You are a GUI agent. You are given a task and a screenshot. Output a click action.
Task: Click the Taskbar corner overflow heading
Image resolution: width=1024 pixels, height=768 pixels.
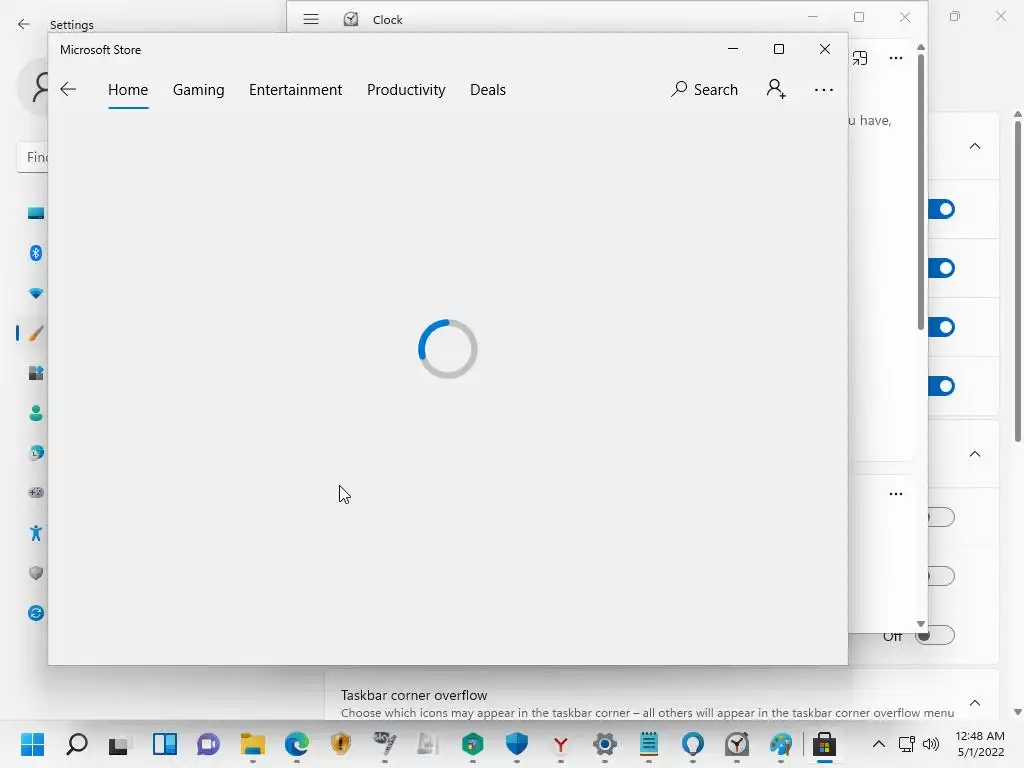point(414,695)
